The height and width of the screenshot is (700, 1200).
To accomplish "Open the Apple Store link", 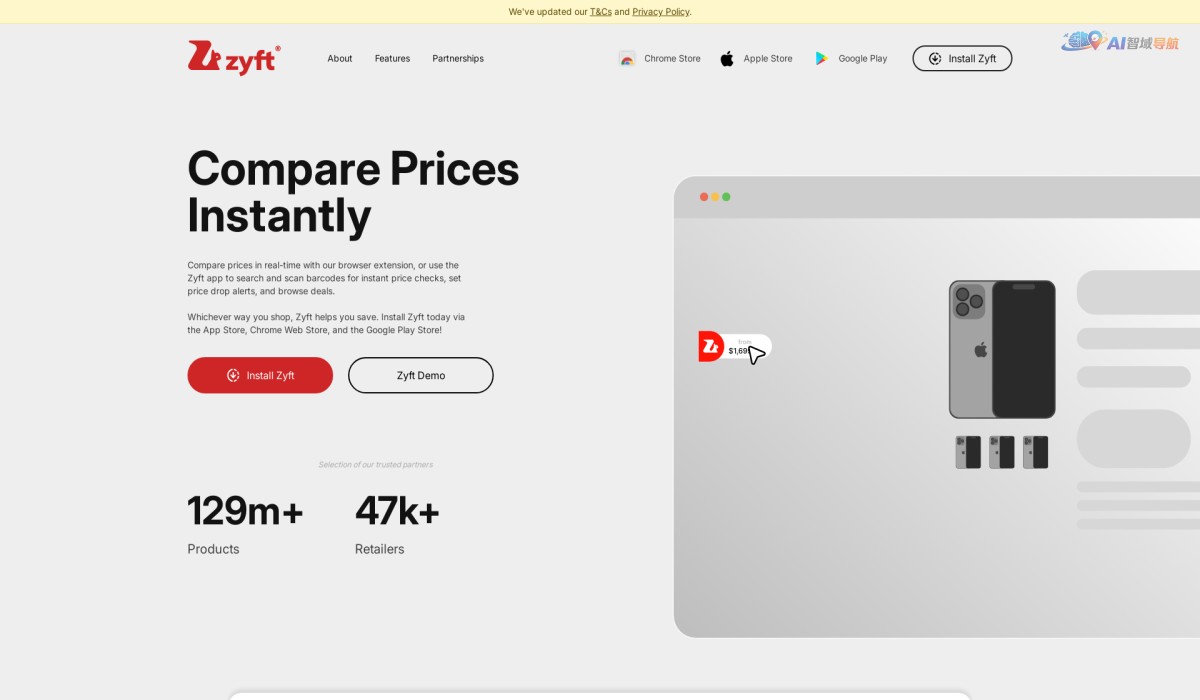I will pos(767,59).
